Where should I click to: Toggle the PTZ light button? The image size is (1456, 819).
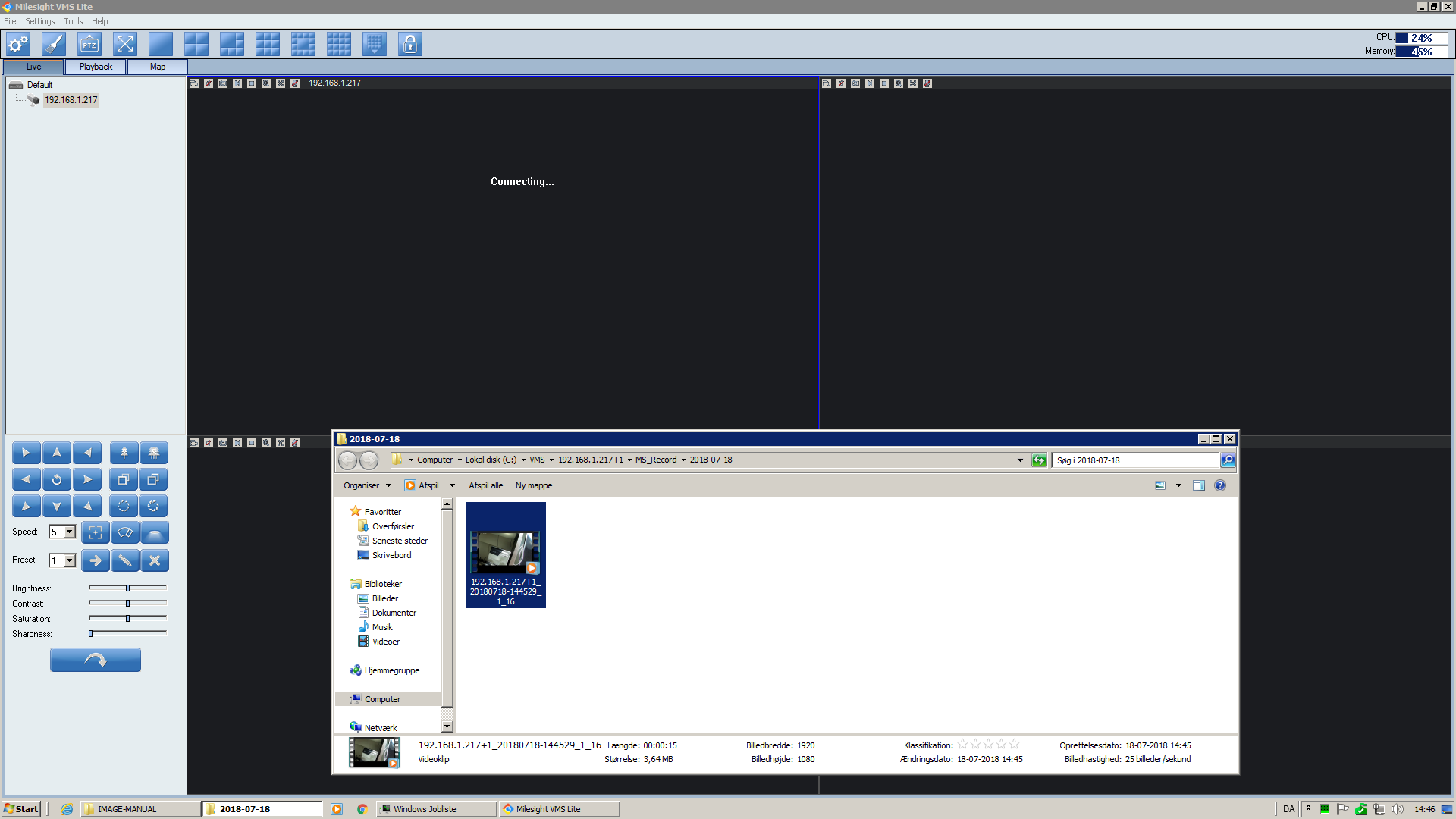point(155,533)
